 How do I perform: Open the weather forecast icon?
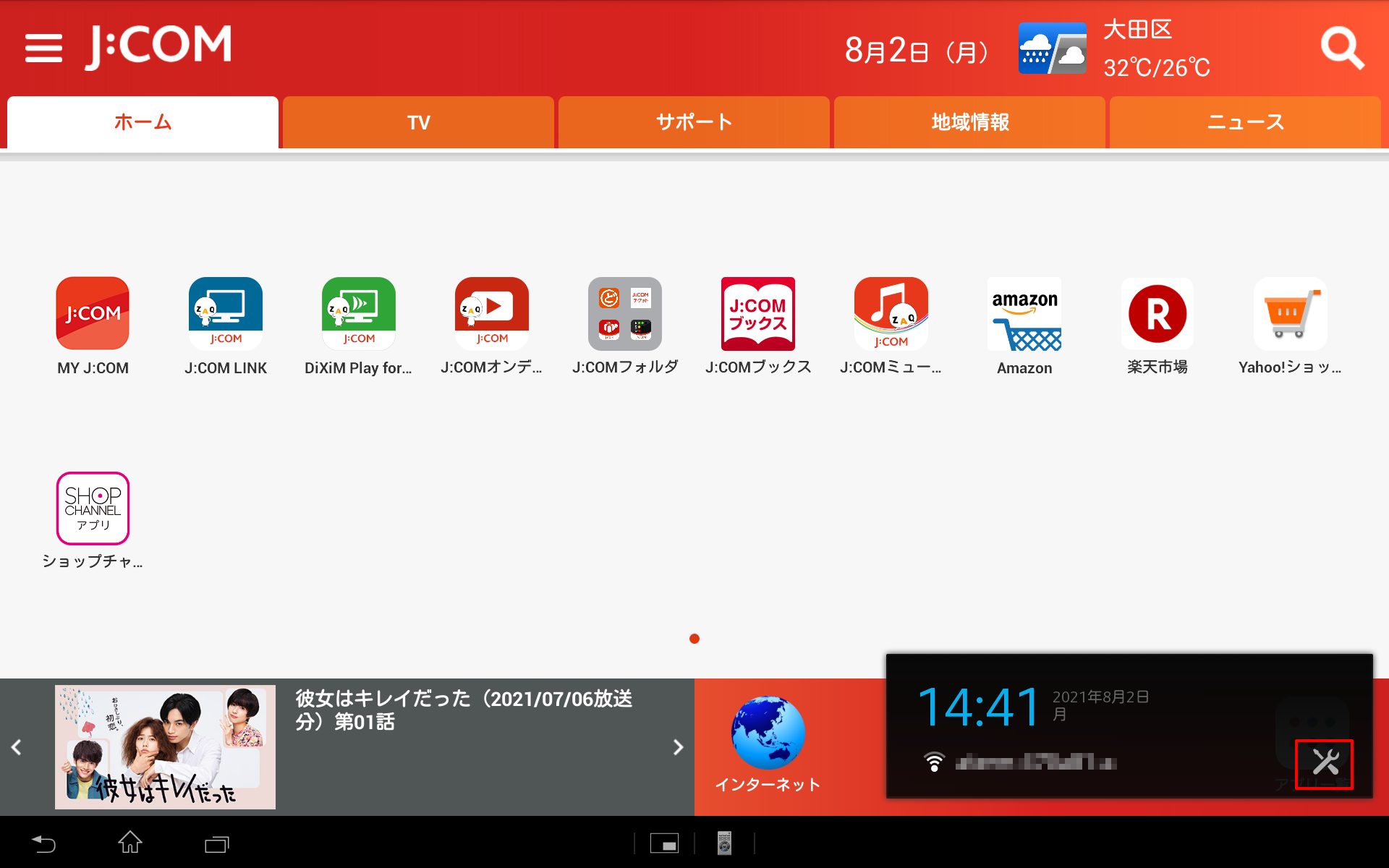pos(1052,48)
